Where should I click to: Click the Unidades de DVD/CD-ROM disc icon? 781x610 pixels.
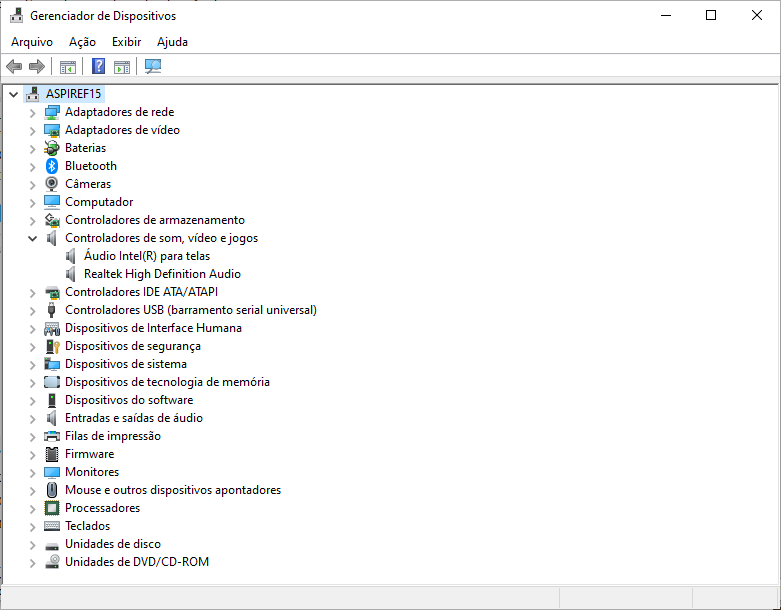(x=52, y=562)
